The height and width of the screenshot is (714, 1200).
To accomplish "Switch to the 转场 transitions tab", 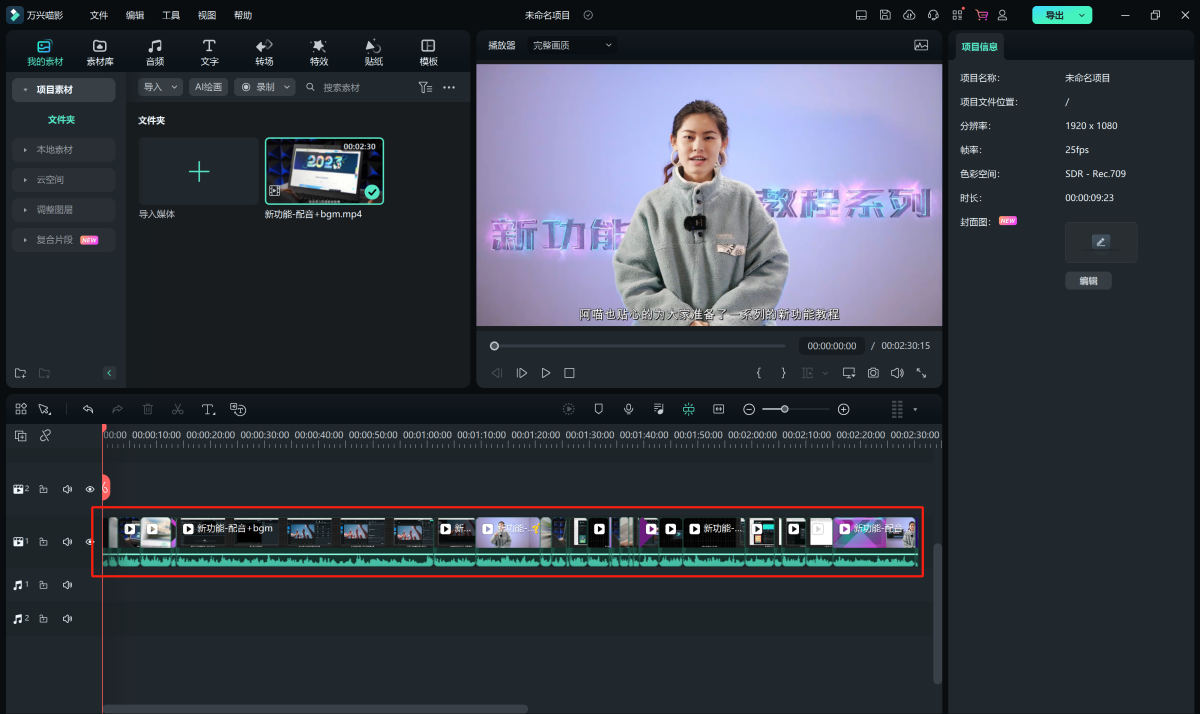I will (264, 52).
